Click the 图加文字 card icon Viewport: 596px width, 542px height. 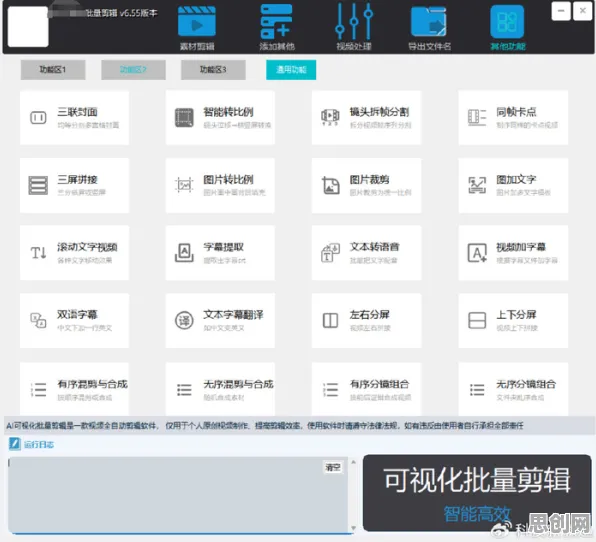477,185
